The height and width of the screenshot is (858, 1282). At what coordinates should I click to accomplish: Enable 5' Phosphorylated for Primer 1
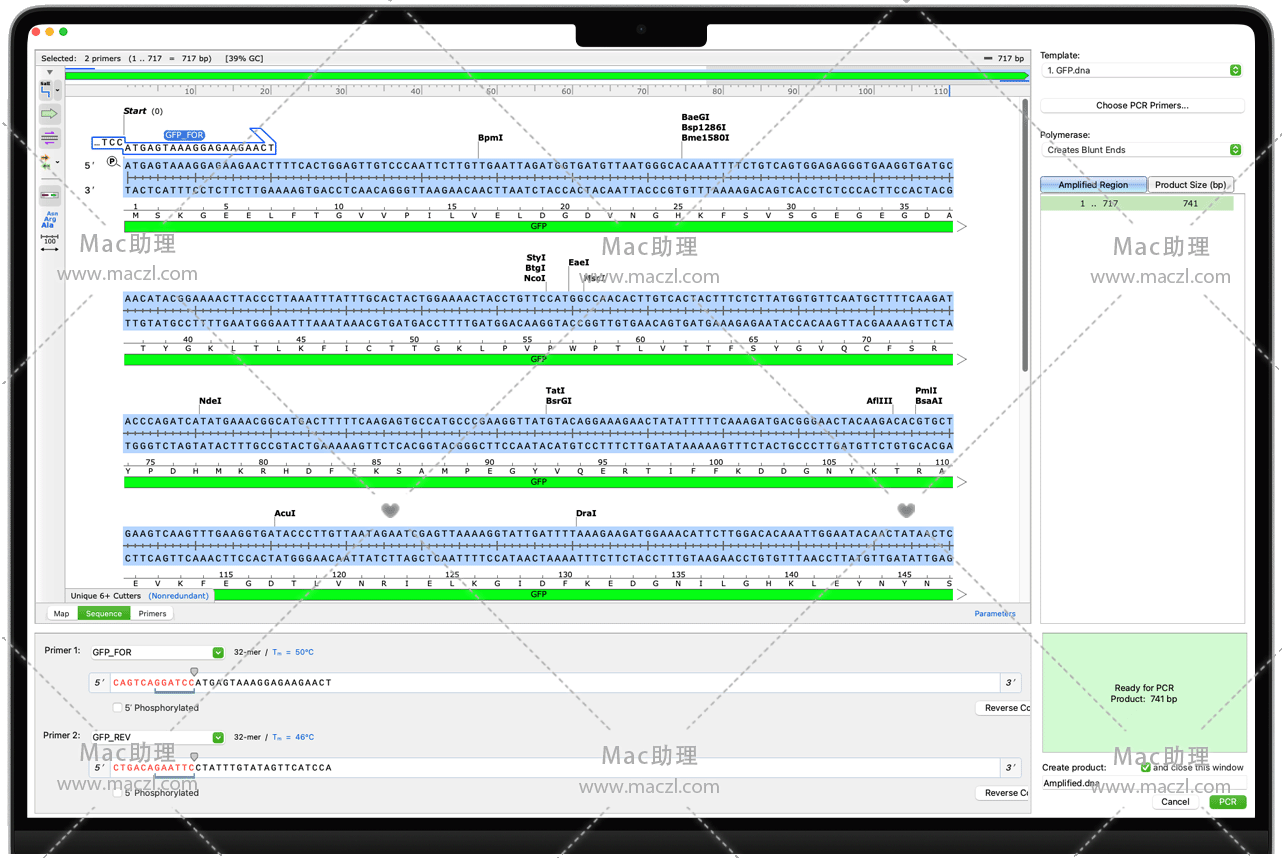click(118, 708)
